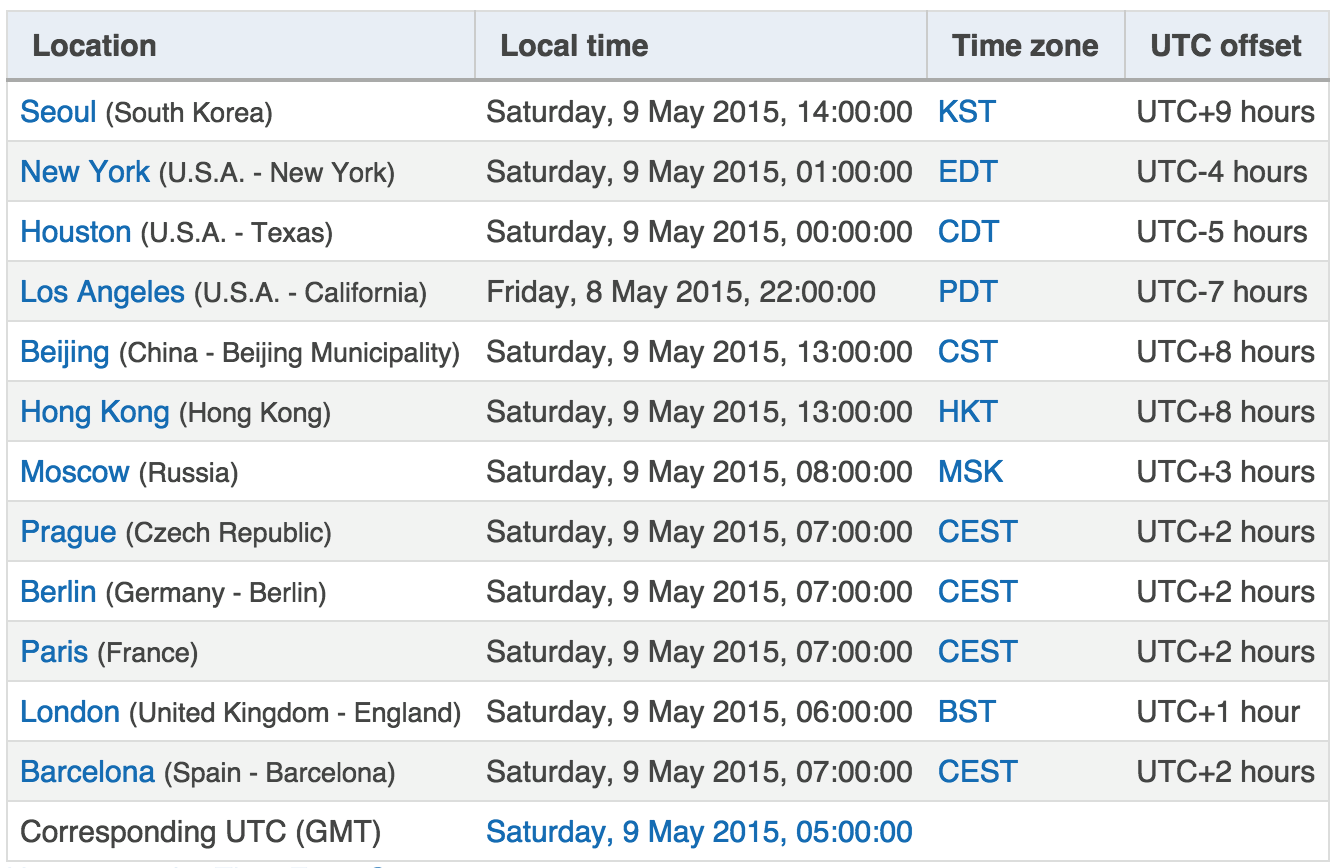Open the London location link

point(70,712)
